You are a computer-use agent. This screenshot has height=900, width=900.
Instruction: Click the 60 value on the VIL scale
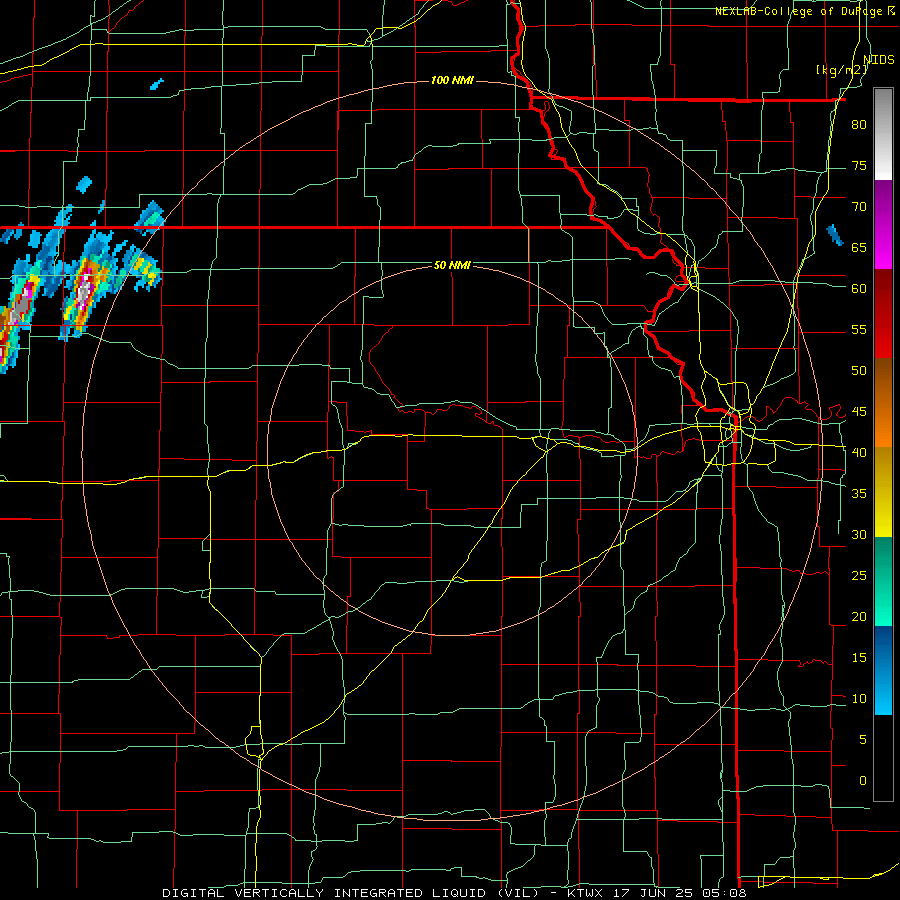point(859,289)
